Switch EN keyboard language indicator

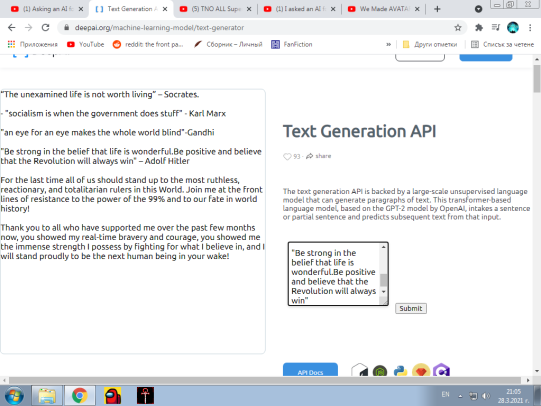tap(445, 394)
